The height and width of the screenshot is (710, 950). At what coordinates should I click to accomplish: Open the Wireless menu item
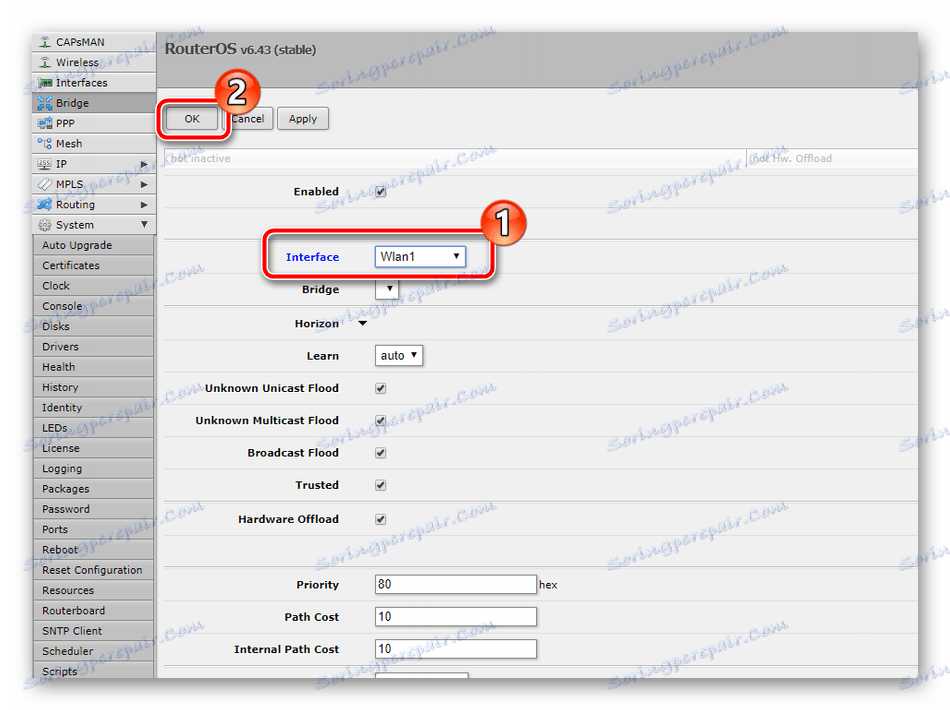point(94,62)
